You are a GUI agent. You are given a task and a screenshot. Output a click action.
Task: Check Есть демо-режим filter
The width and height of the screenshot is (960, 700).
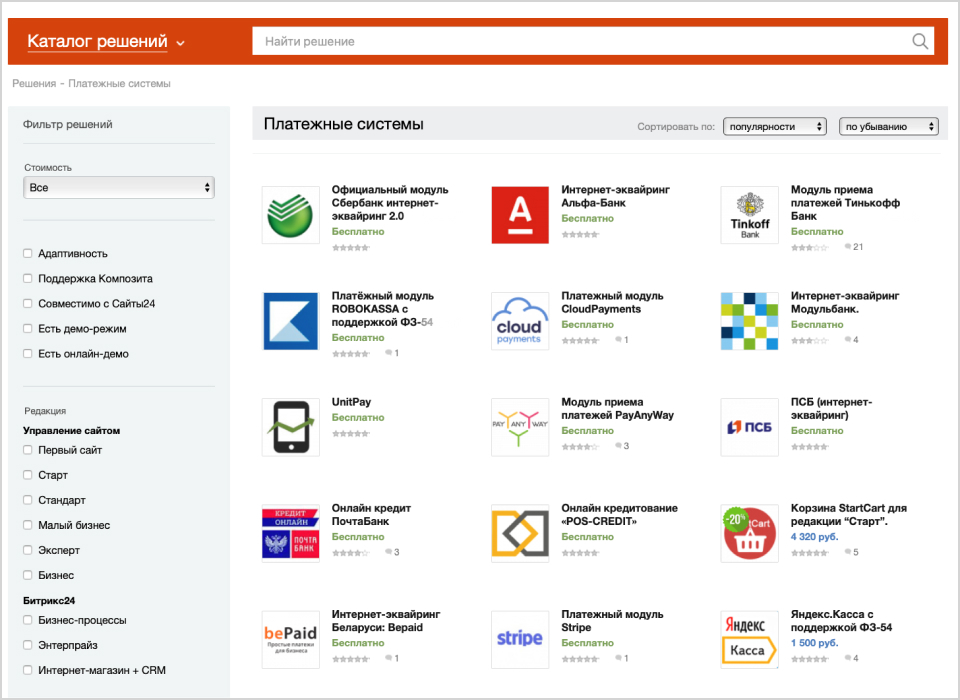(28, 328)
